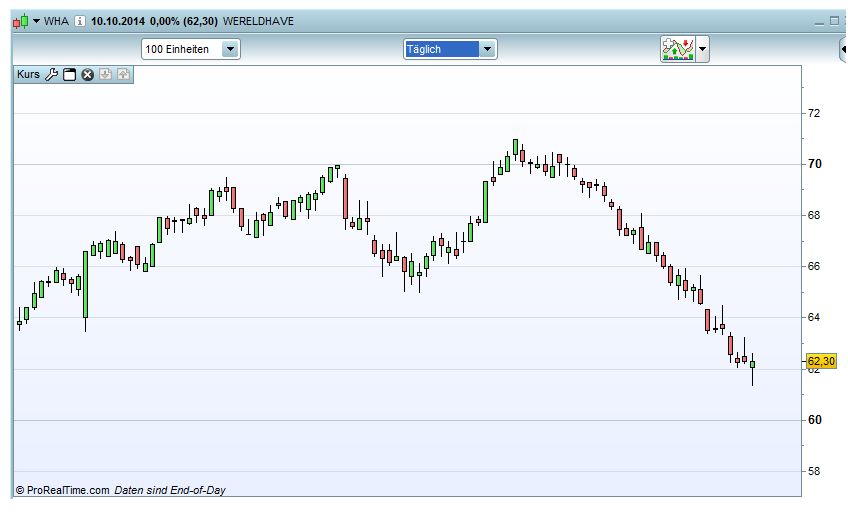Screen dimensions: 848x526
Task: Maximize the chart window
Action: 834,21
